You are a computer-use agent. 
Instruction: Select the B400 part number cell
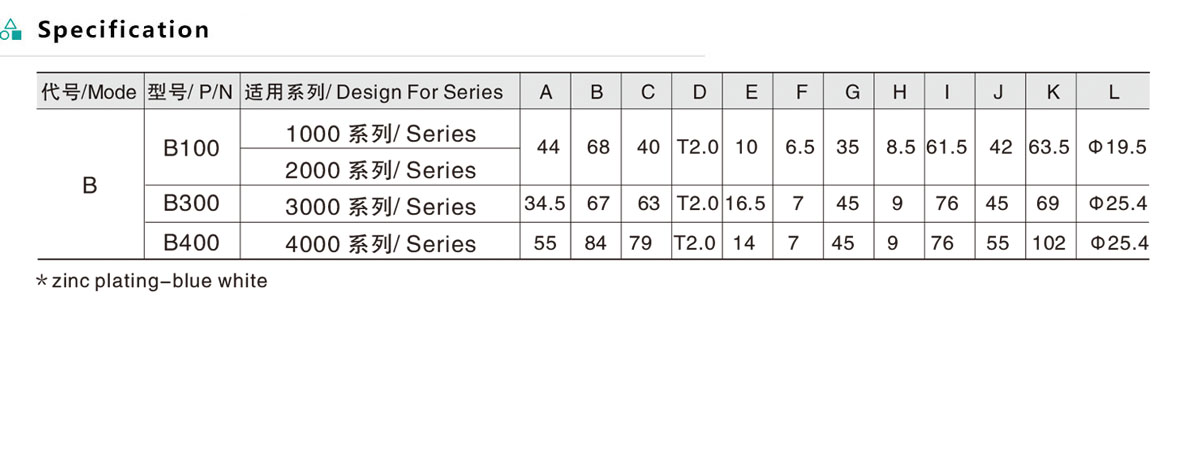(190, 242)
